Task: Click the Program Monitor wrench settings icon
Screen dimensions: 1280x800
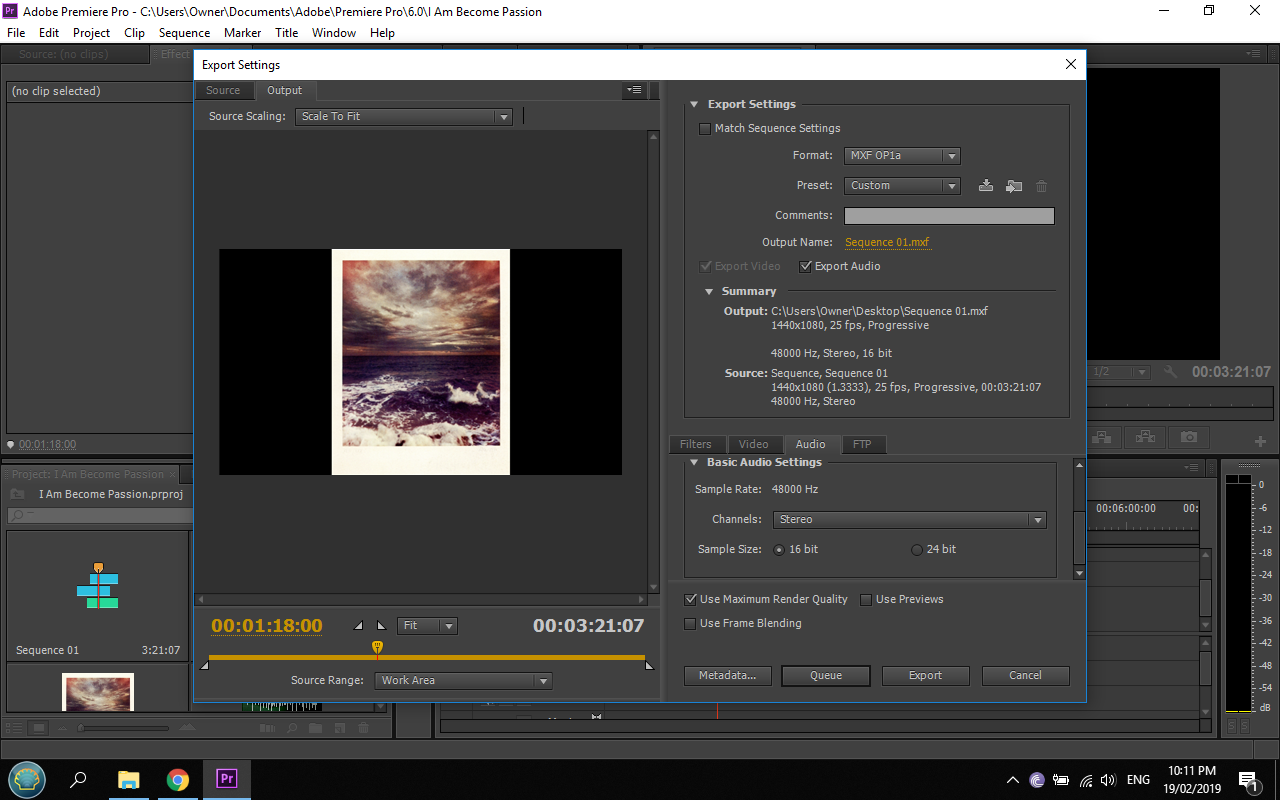Action: click(x=1171, y=372)
